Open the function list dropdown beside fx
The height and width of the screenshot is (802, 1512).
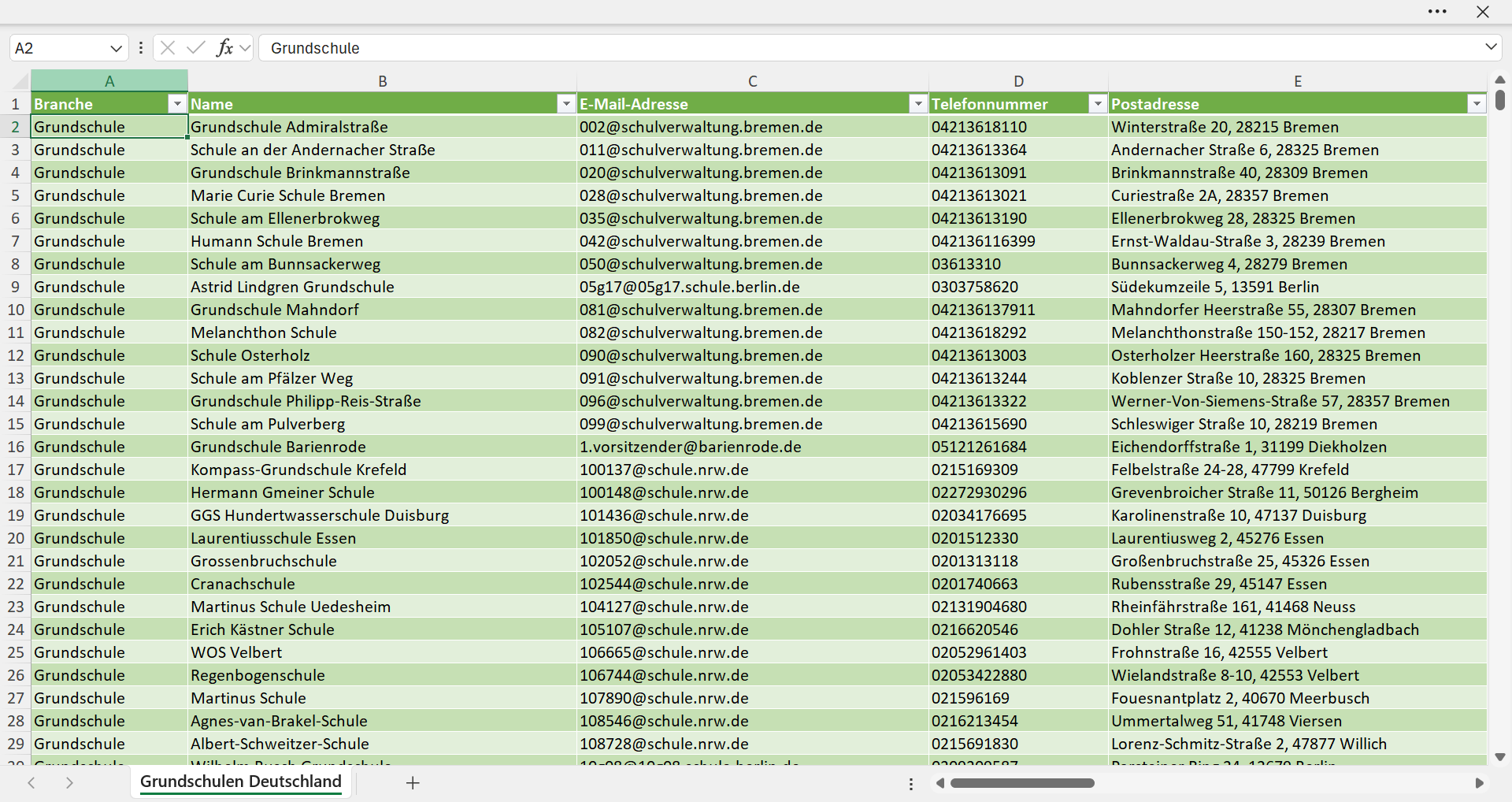click(245, 48)
